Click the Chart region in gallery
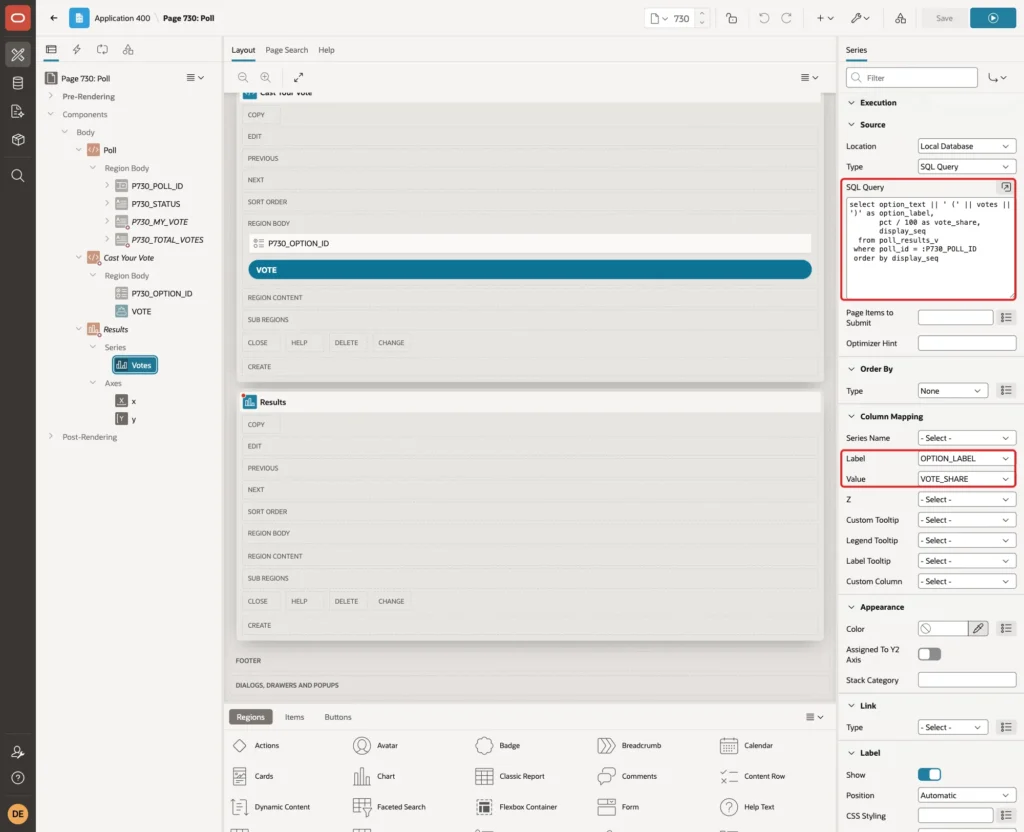The width and height of the screenshot is (1024, 832). point(374,776)
